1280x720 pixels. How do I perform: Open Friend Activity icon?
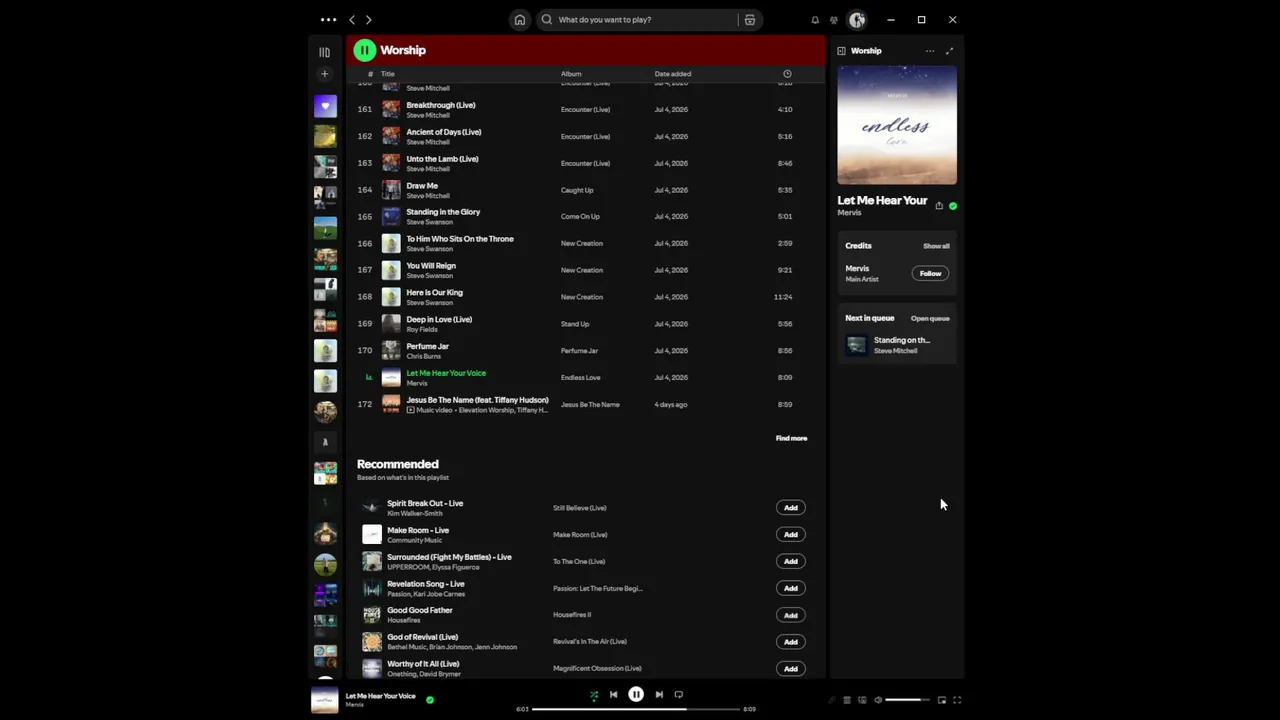(834, 20)
